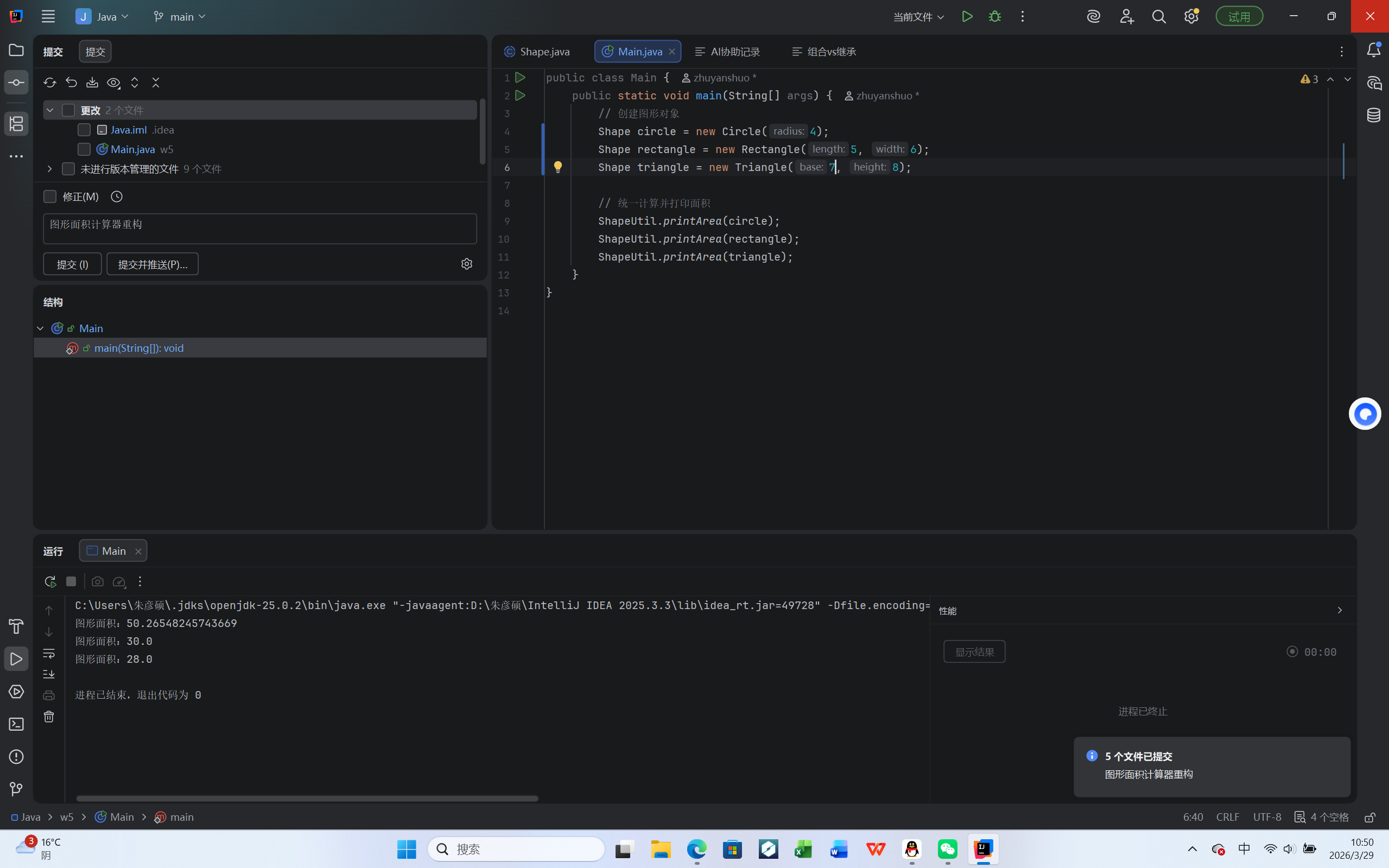Click the Rerun Main icon
1389x868 pixels.
coord(50,581)
